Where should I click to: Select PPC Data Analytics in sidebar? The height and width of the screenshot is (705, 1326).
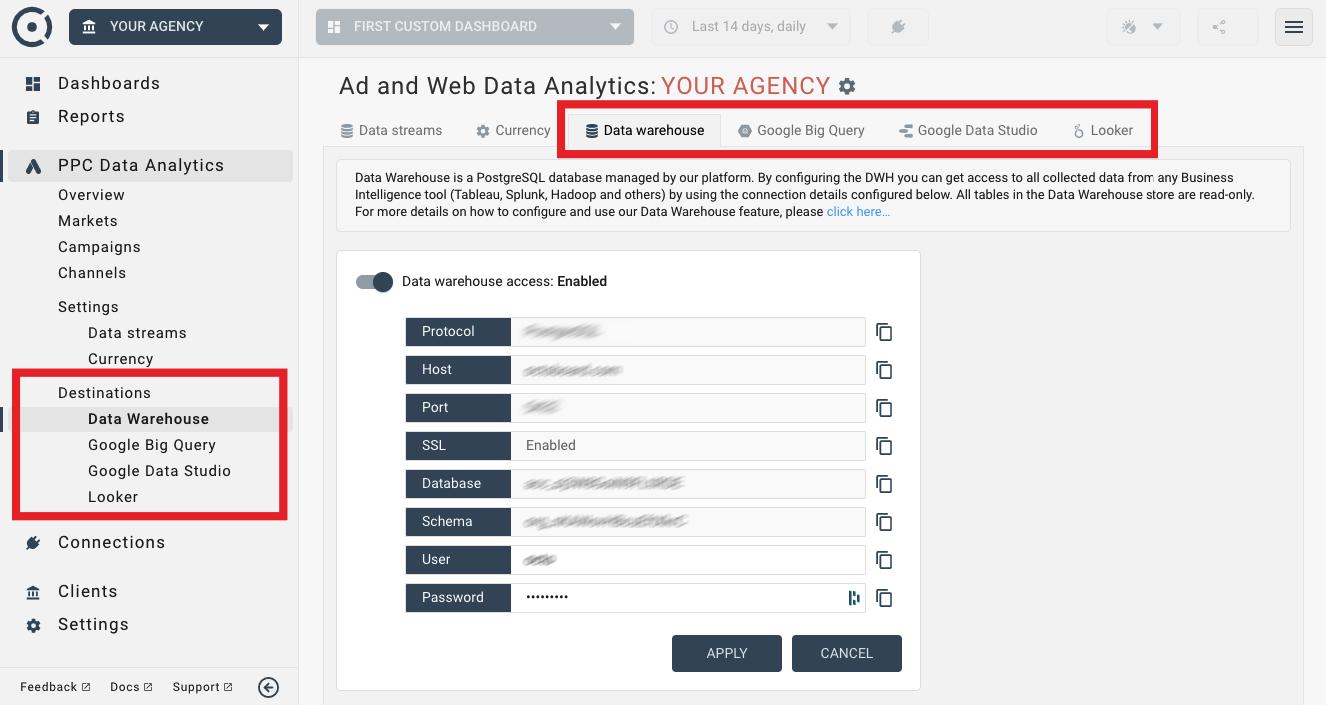(149, 166)
